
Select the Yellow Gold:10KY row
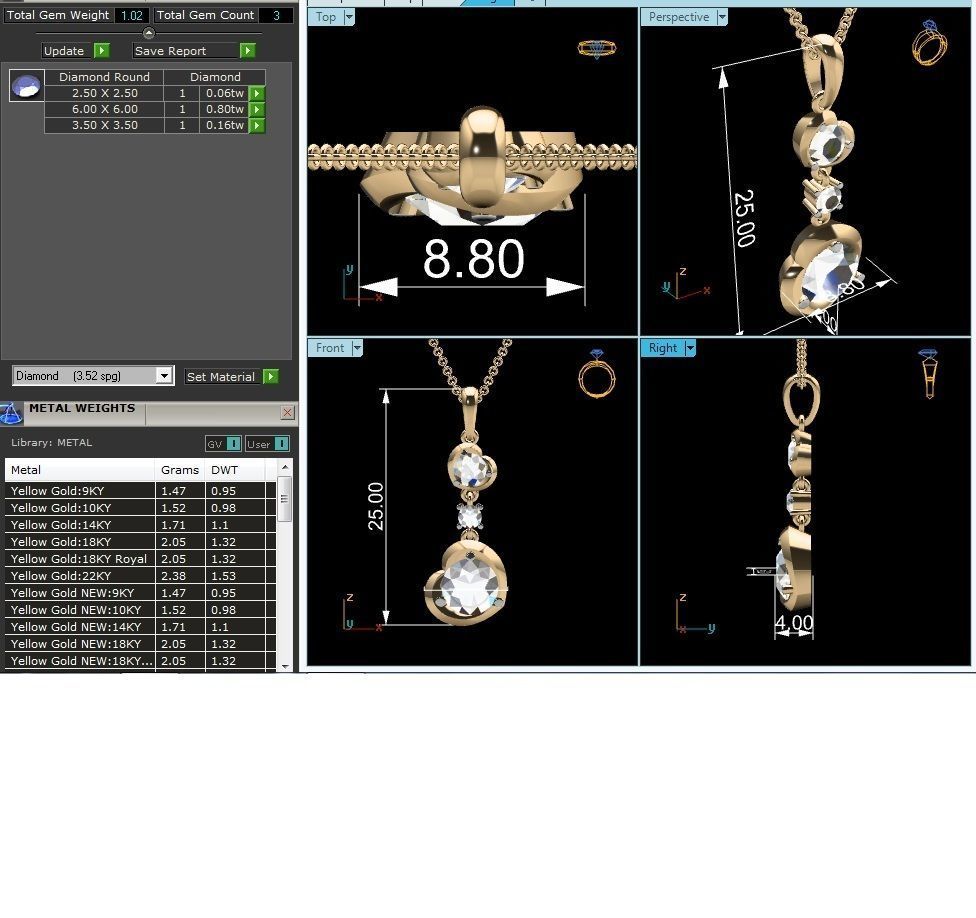pos(140,508)
